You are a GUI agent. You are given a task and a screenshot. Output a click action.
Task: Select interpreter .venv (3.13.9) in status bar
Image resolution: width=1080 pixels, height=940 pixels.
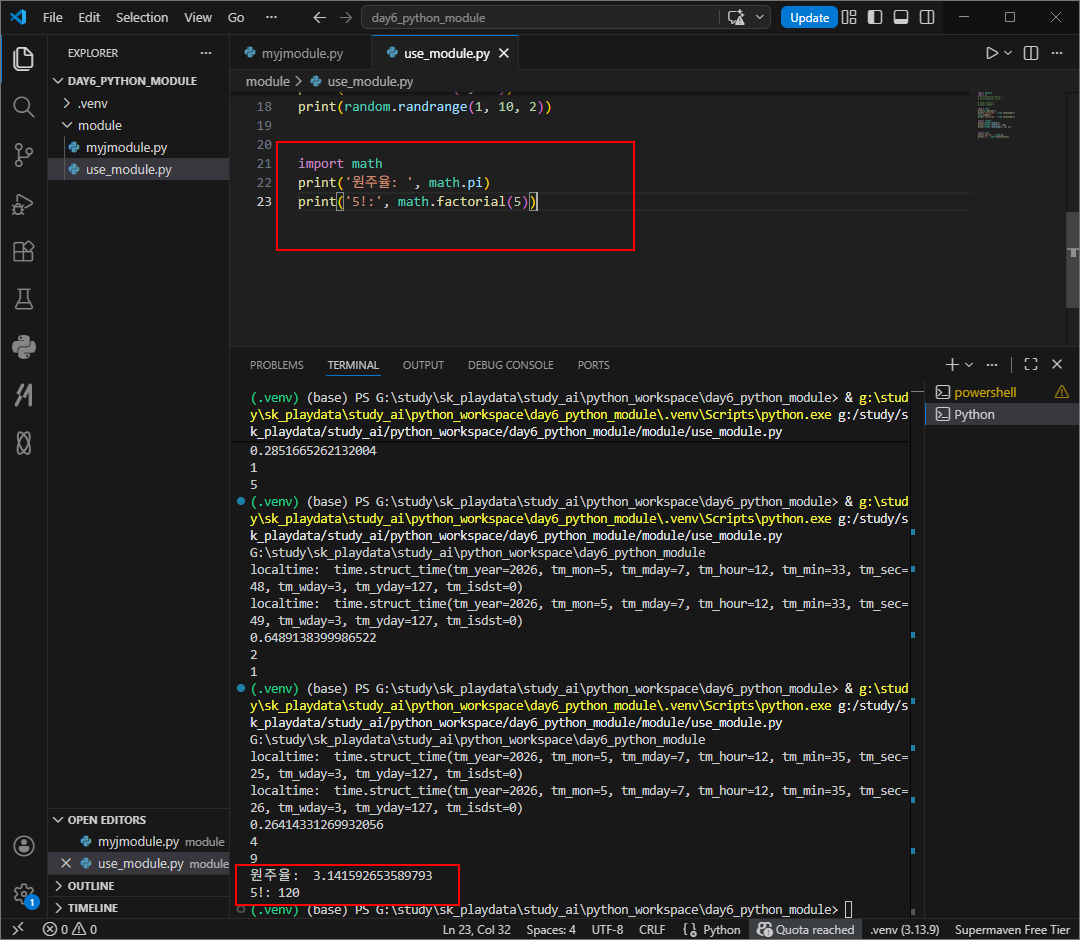tap(904, 929)
